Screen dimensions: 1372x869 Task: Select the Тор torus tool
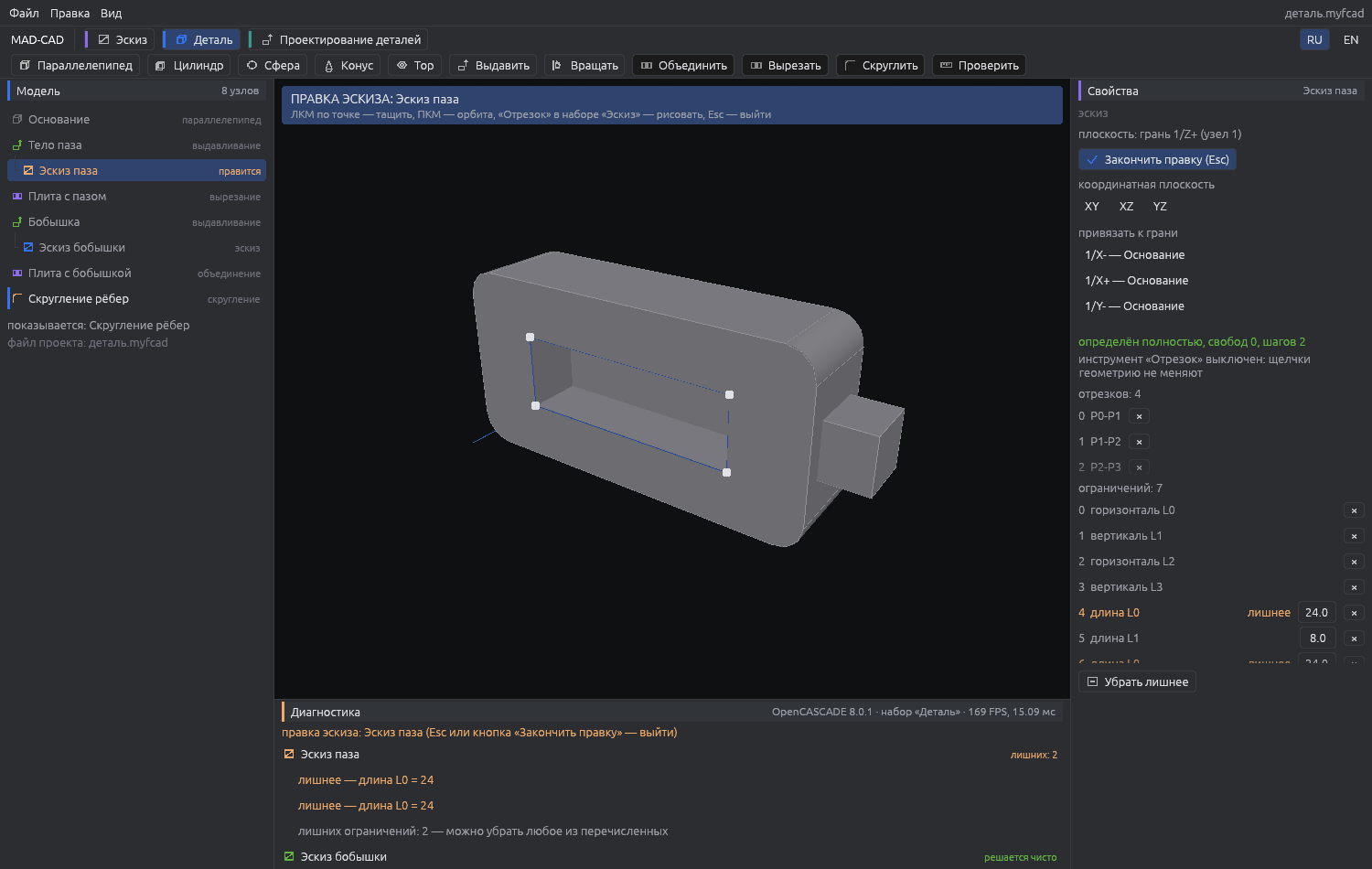(x=414, y=66)
